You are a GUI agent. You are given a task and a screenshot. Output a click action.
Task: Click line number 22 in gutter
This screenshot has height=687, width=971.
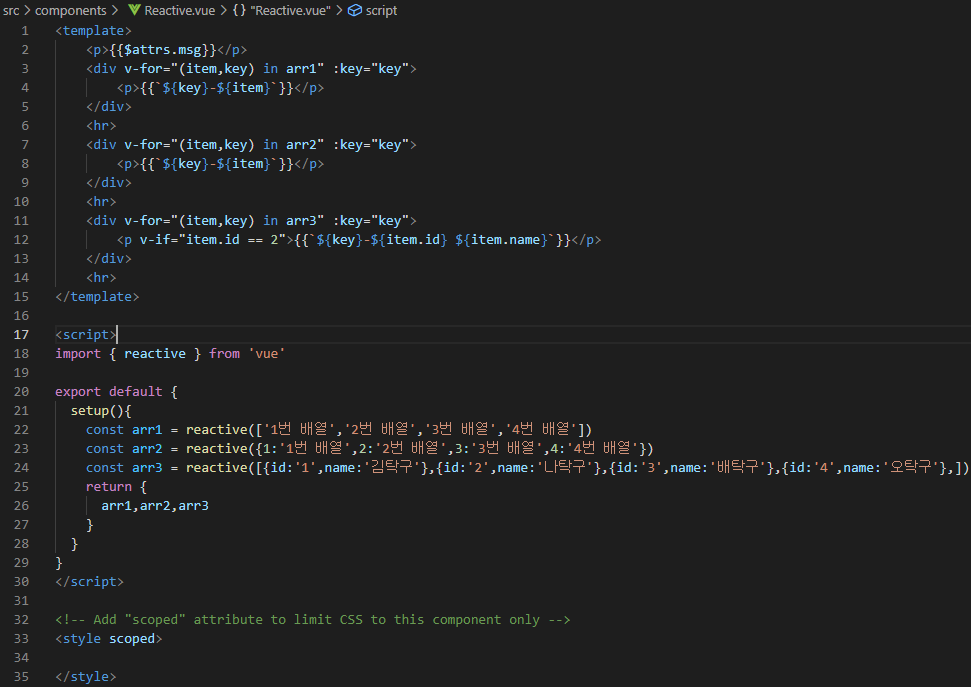21,429
